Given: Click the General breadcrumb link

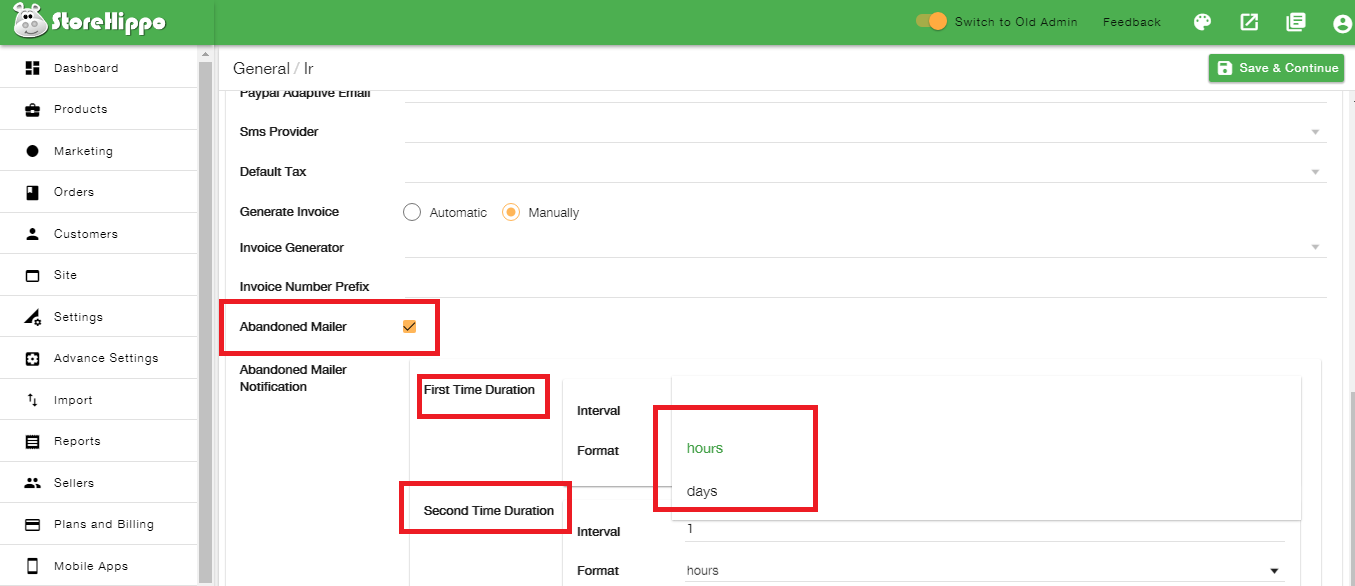Looking at the screenshot, I should tap(261, 68).
